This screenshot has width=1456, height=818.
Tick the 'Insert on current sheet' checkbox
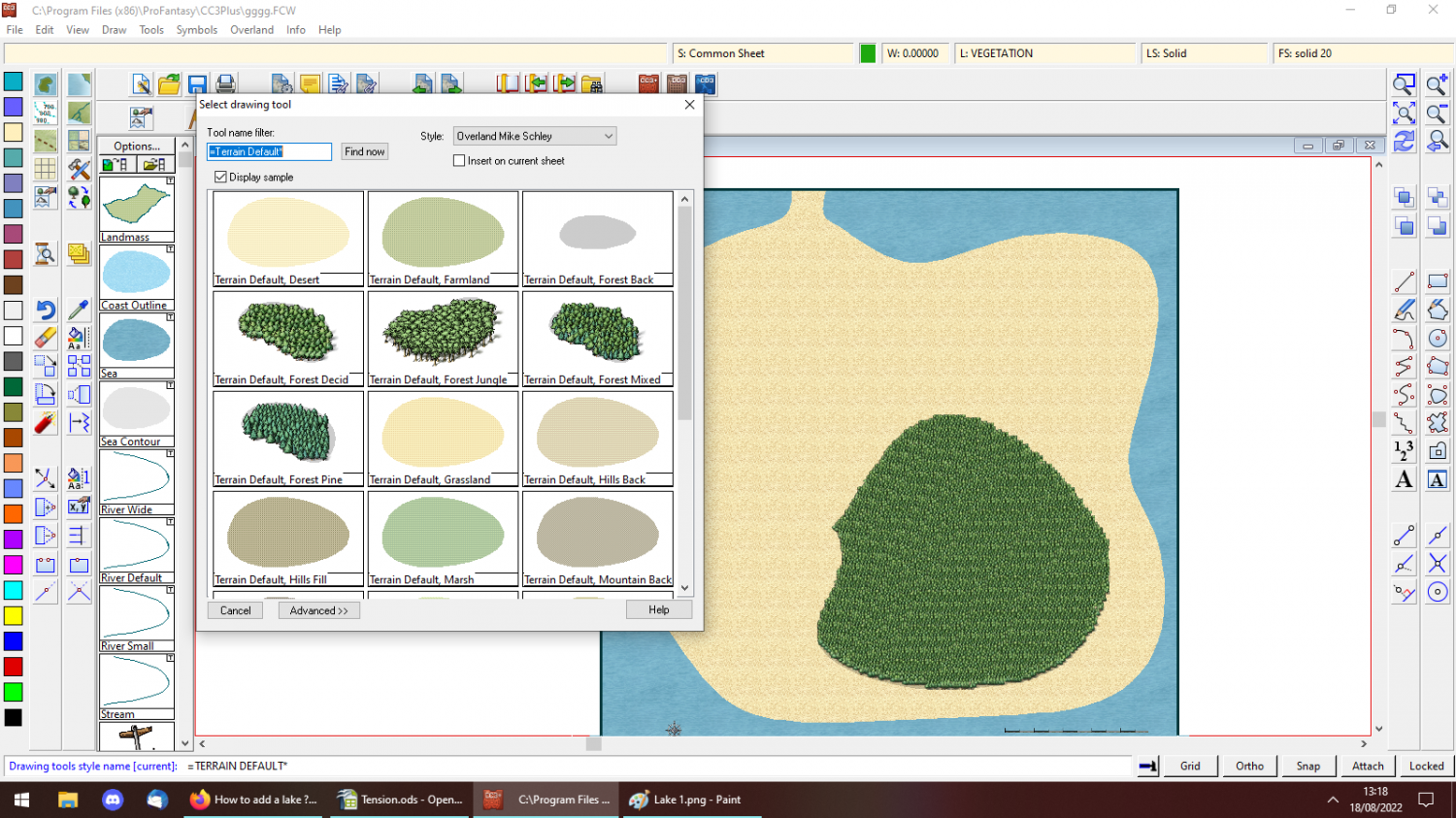coord(459,161)
